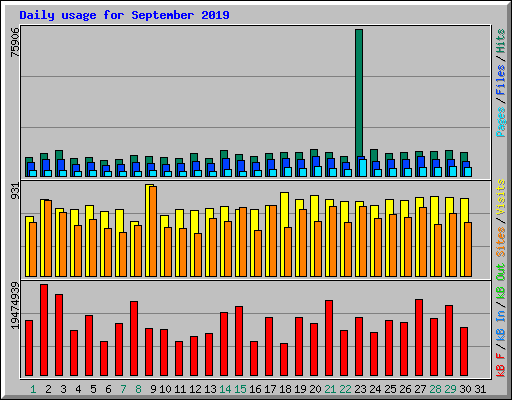The height and width of the screenshot is (400, 512).
Task: Click the red KB bar for day 27
Action: point(419,338)
